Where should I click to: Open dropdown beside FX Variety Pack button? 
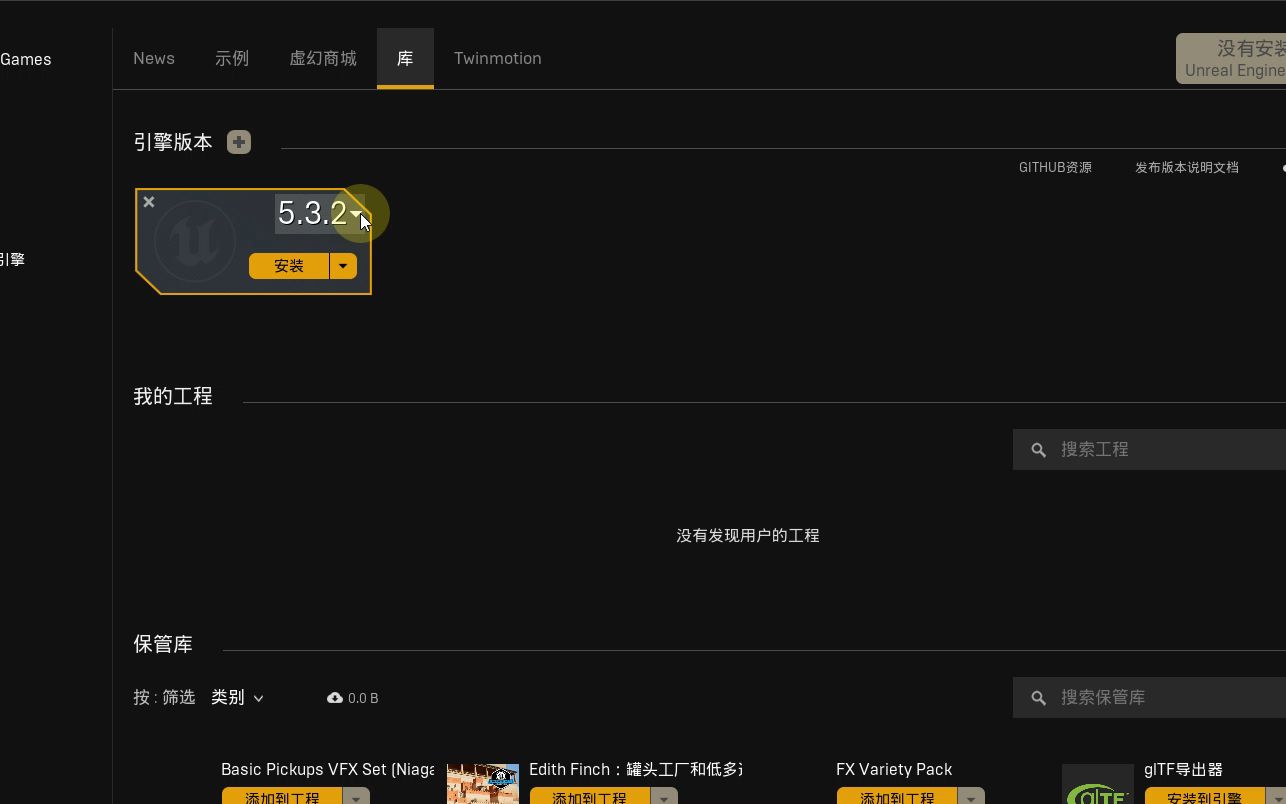(971, 797)
